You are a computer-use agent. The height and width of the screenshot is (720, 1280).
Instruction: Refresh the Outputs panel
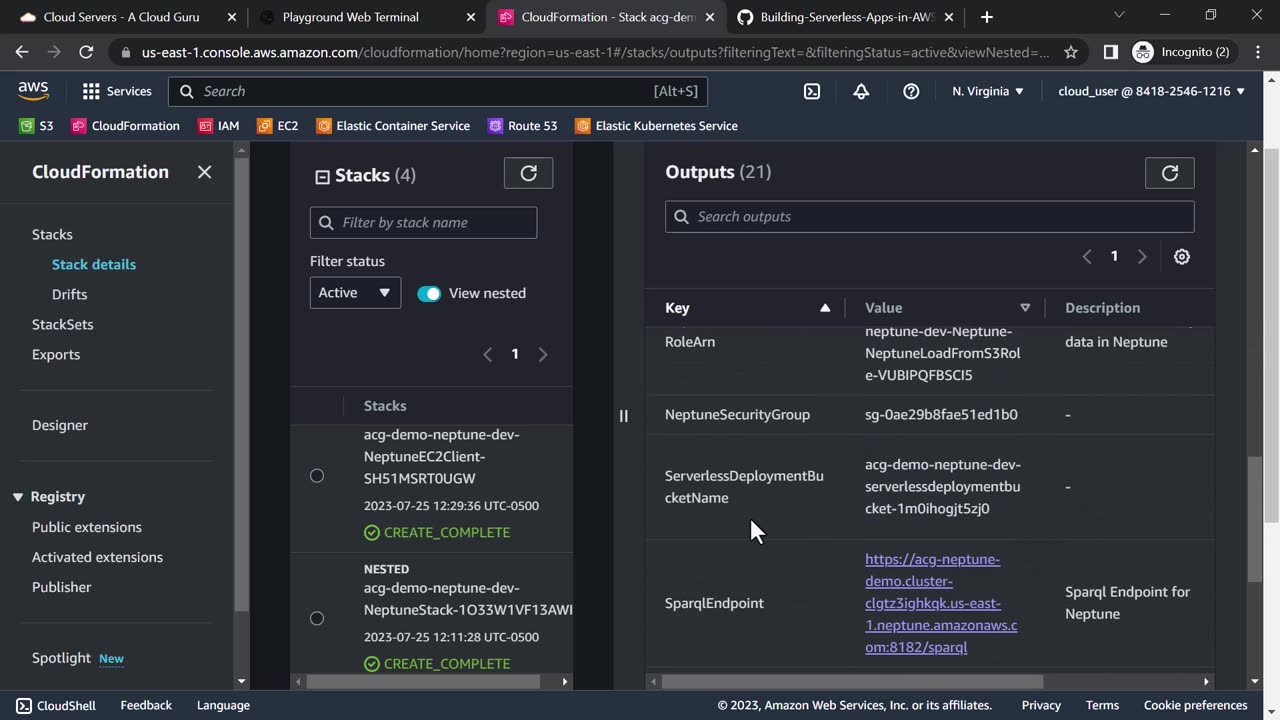(x=1169, y=173)
